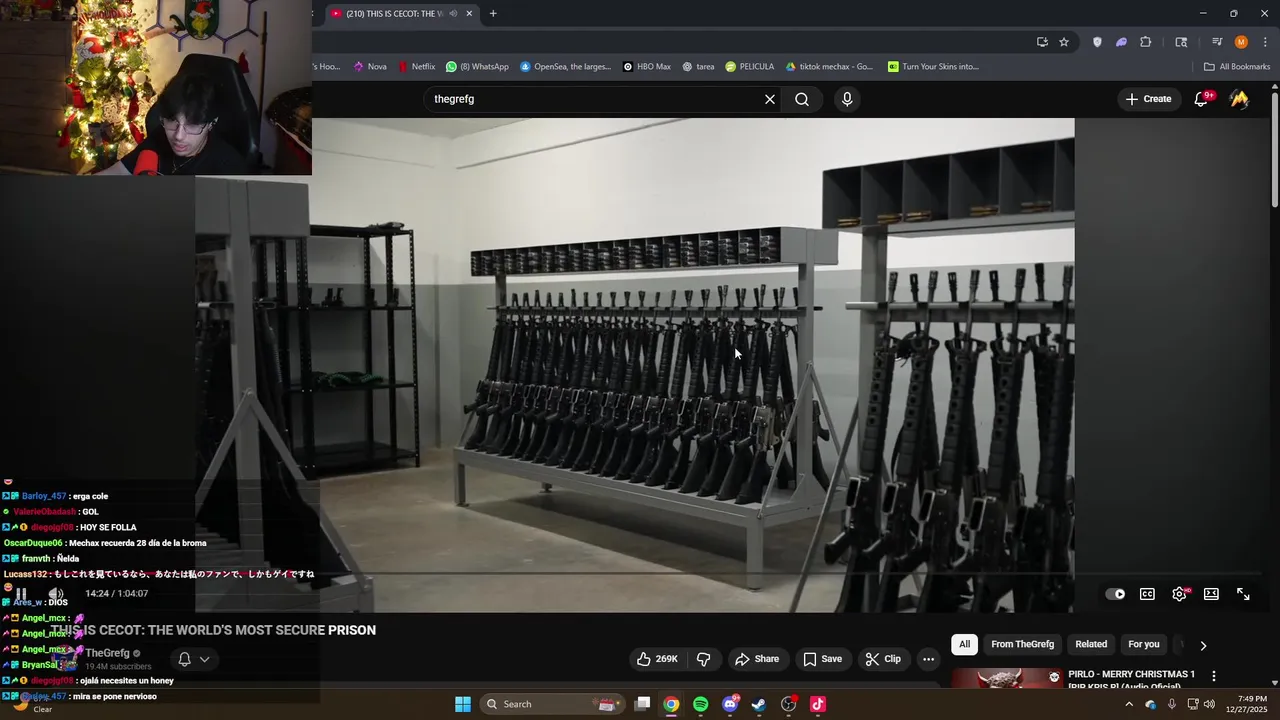Open the HBO Max bookmark
Image resolution: width=1280 pixels, height=720 pixels.
[646, 67]
